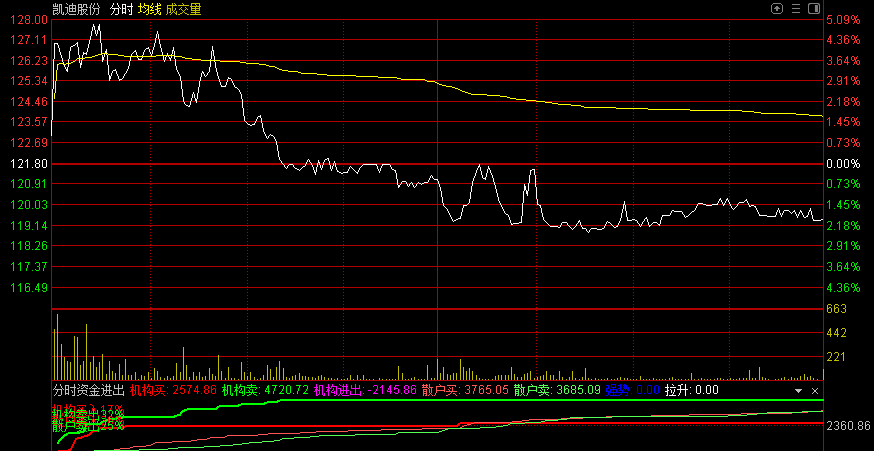Click the 散户买 value label
Viewport: 874px width, 451px height.
465,390
